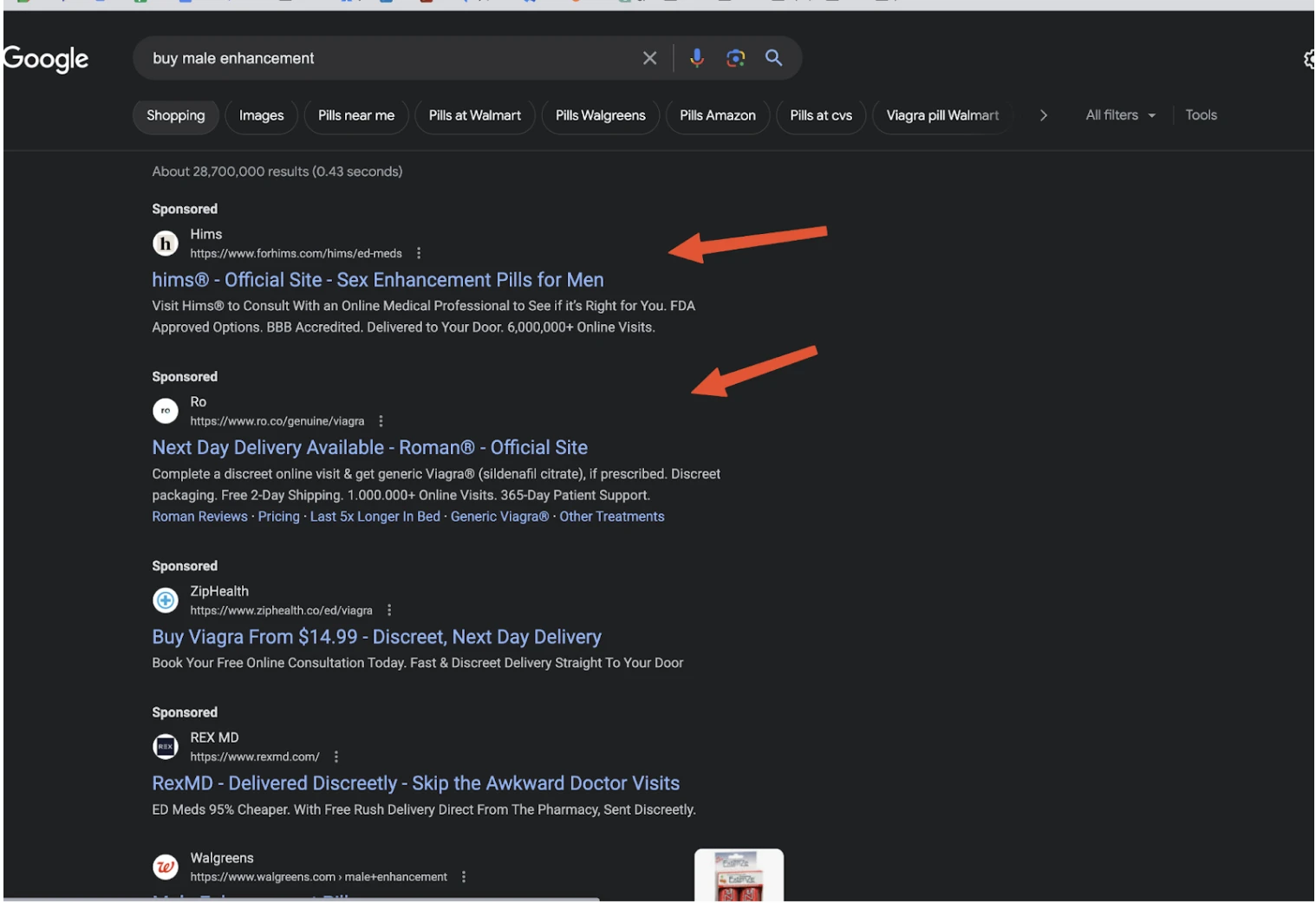Open three-dot menu beside ziphealth.co URL
Image resolution: width=1316 pixels, height=903 pixels.
389,610
